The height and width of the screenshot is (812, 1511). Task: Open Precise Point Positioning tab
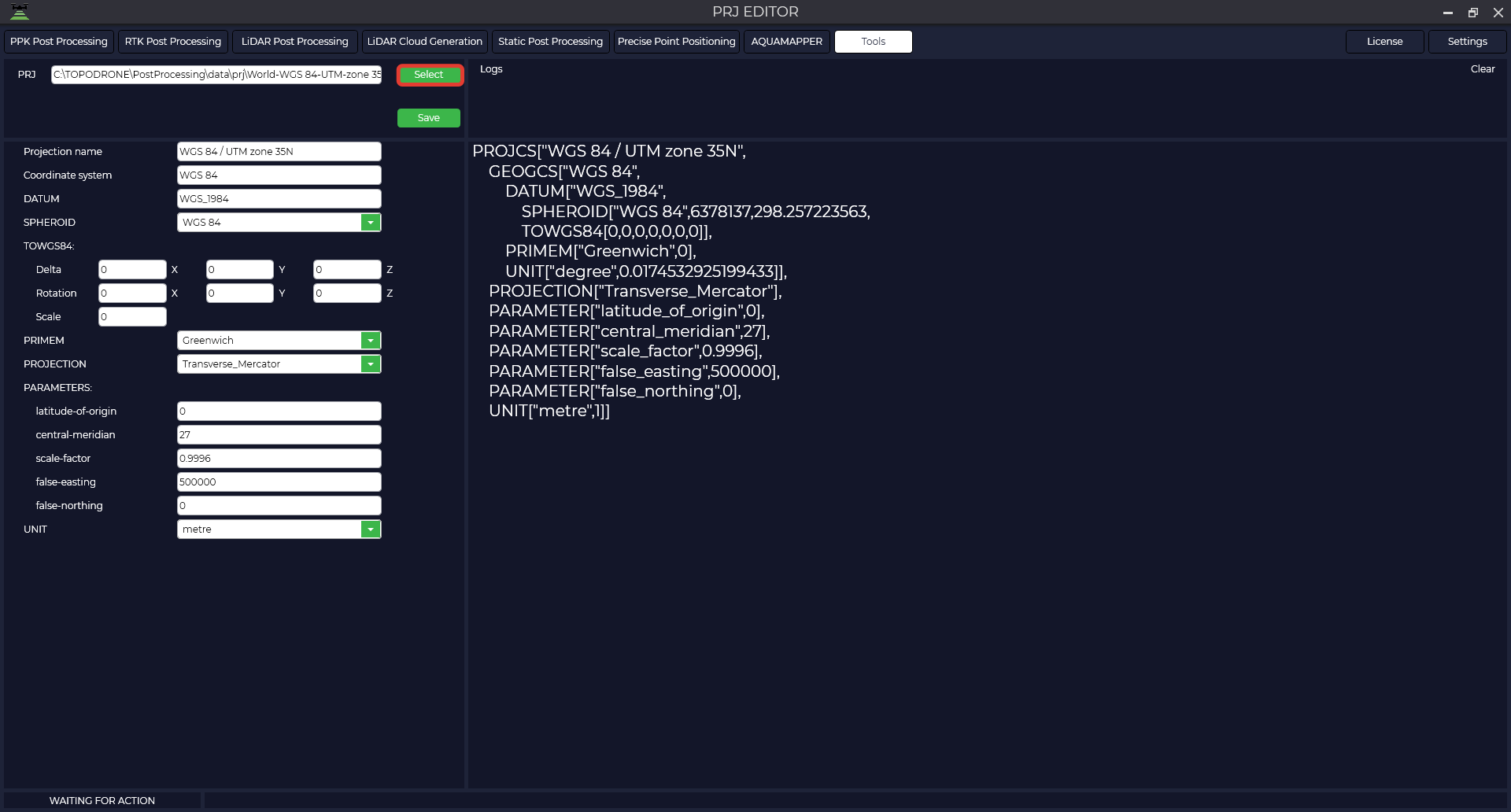click(x=677, y=42)
